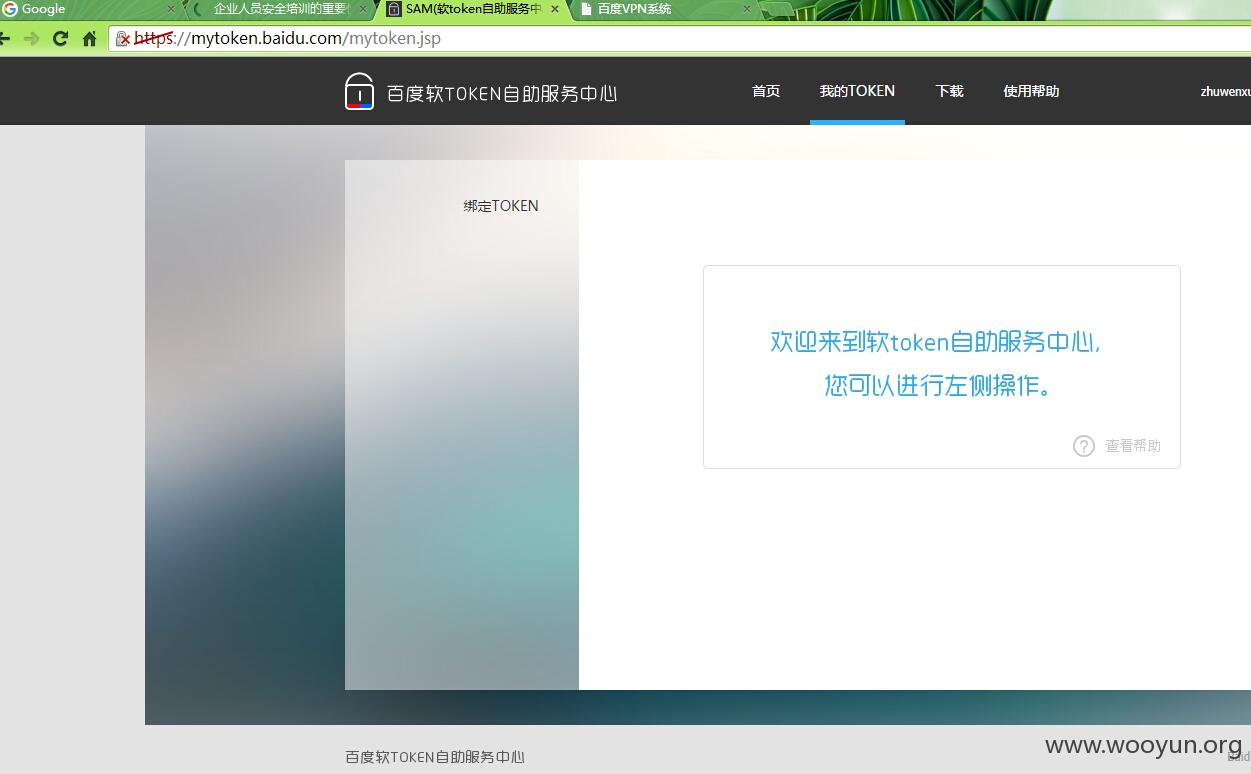The image size is (1251, 774).
Task: Go to the 下载 page
Action: (x=949, y=91)
